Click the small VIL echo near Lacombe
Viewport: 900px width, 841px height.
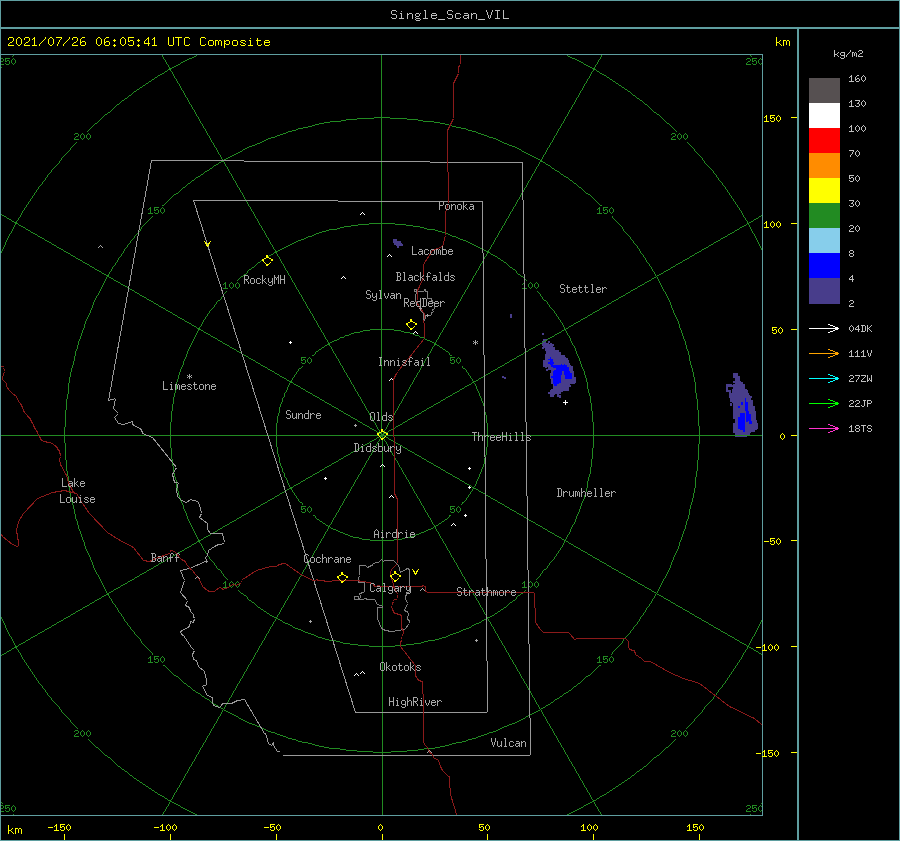397,243
